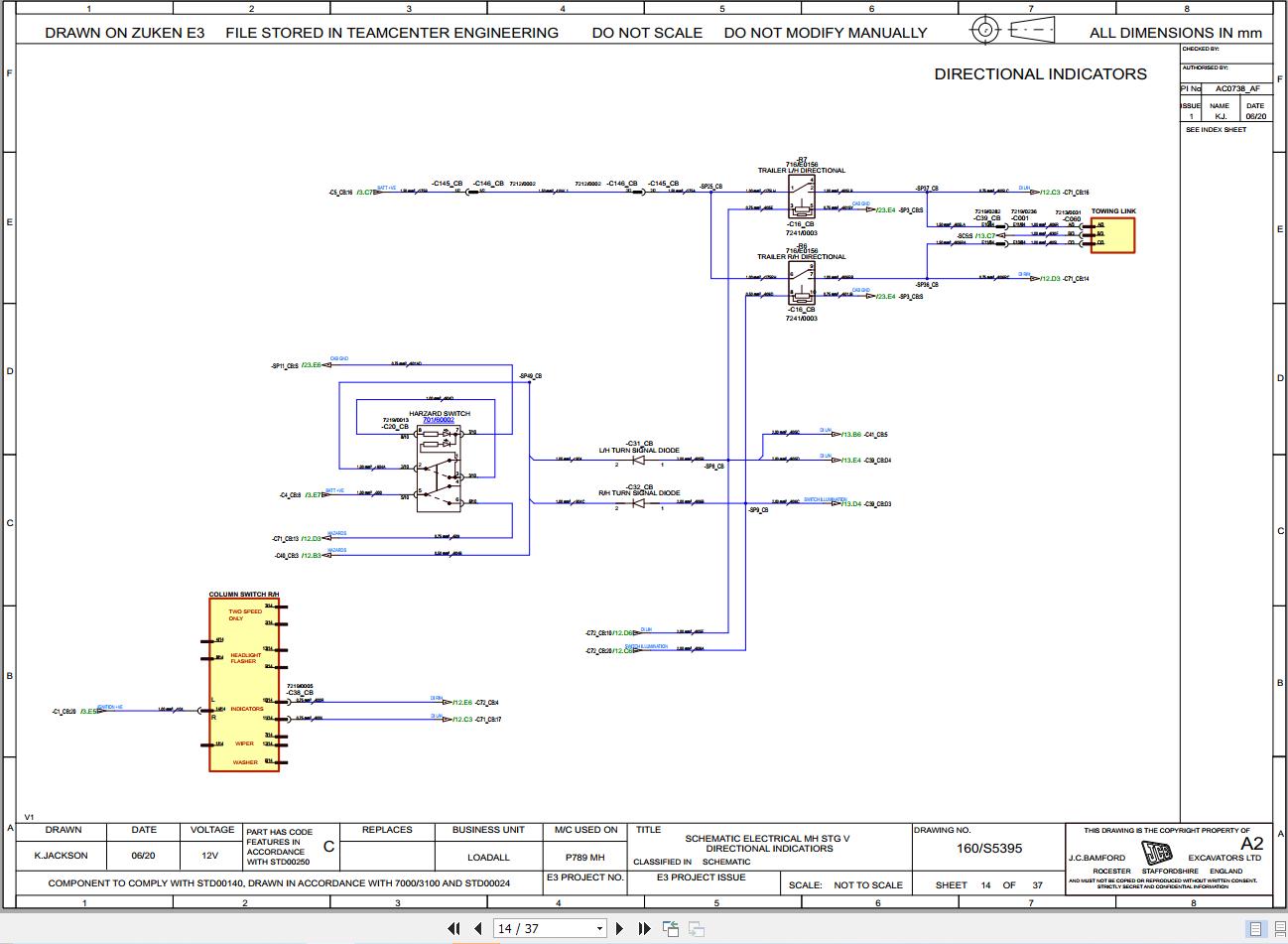The width and height of the screenshot is (1288, 944).
Task: Click the /3.E7 reference near -C4_CB:8
Action: [313, 494]
